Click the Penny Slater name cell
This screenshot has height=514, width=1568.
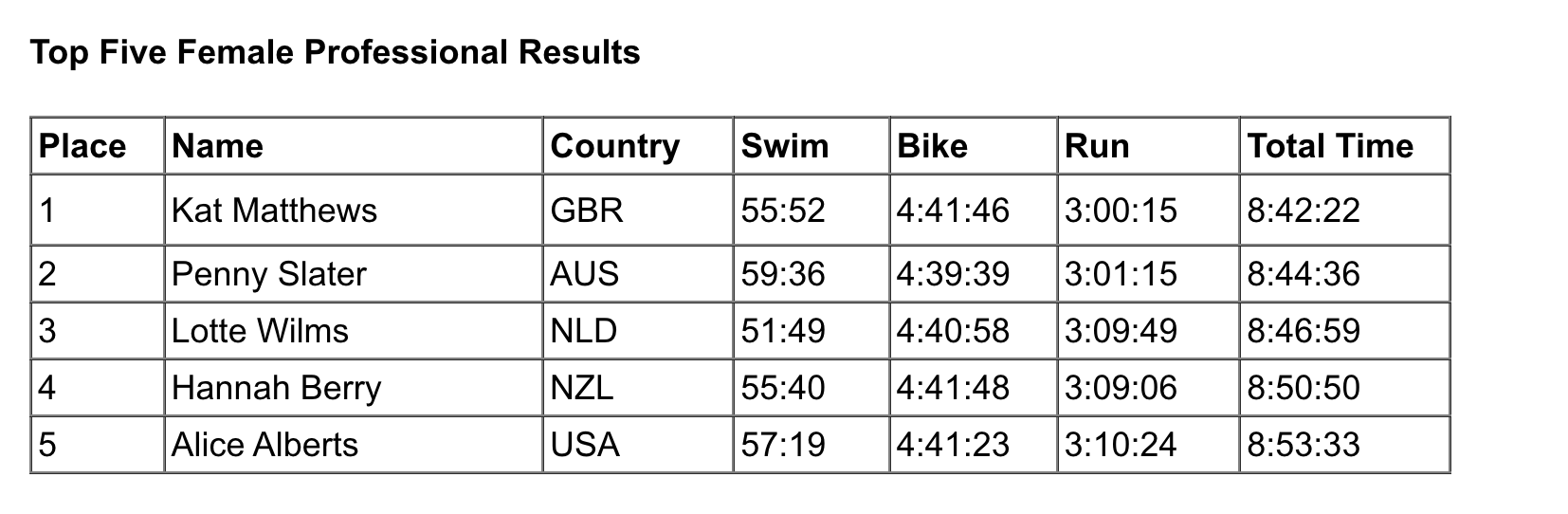(354, 274)
